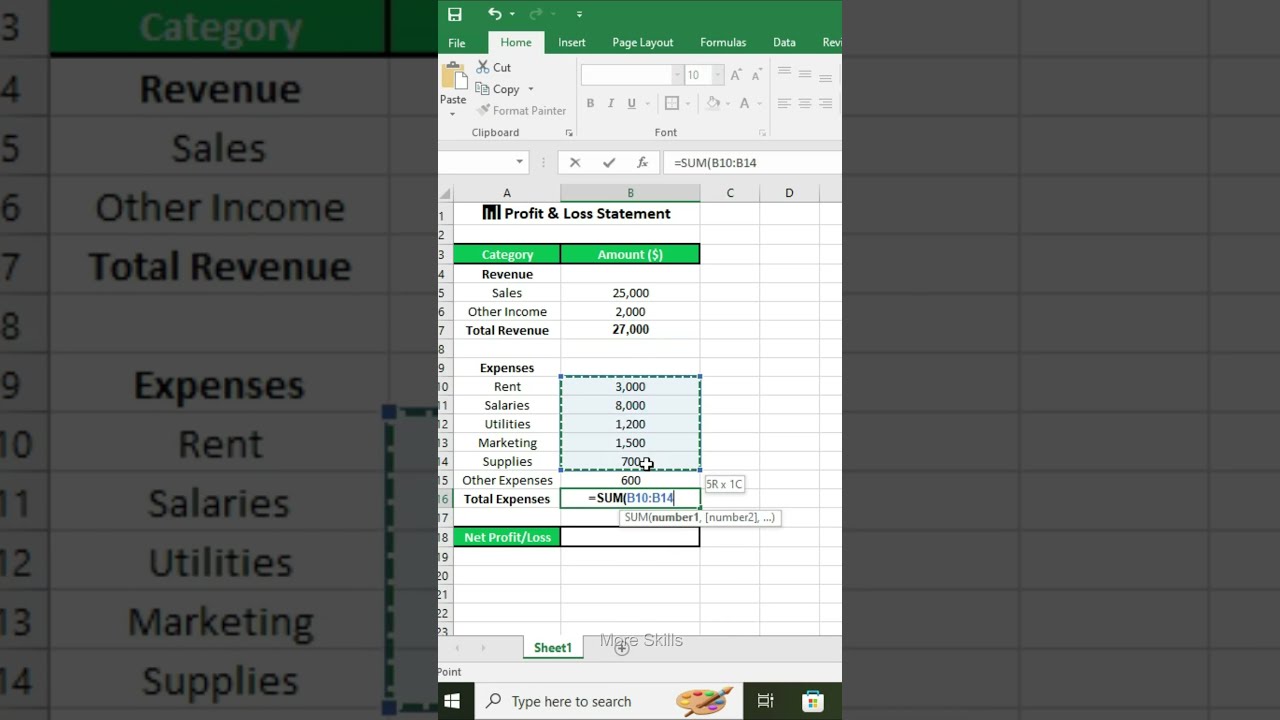Click the Salaries 8,000 cell
Screen dimensions: 1280x720
630,405
